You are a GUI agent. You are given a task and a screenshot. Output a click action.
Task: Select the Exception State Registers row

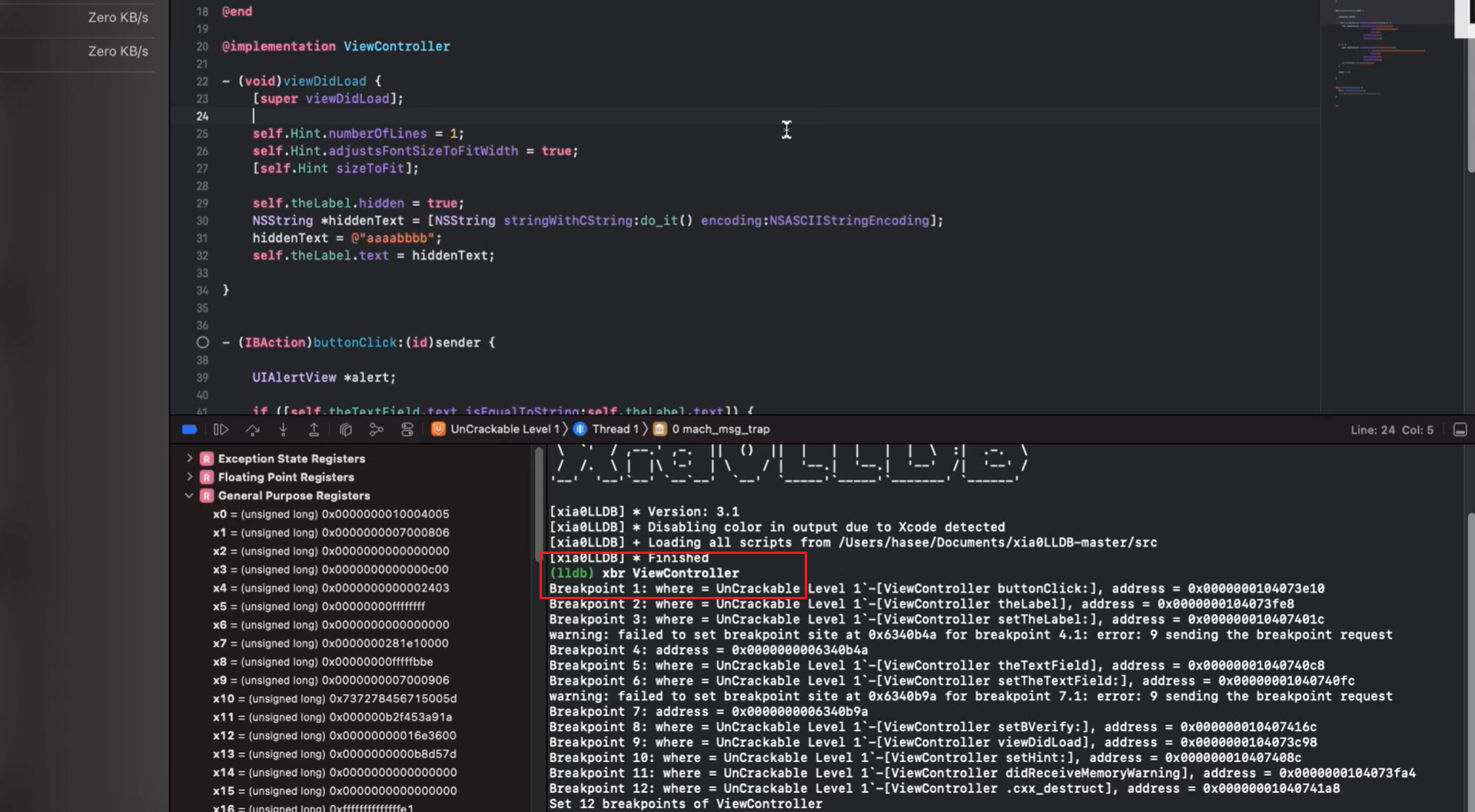pos(291,459)
